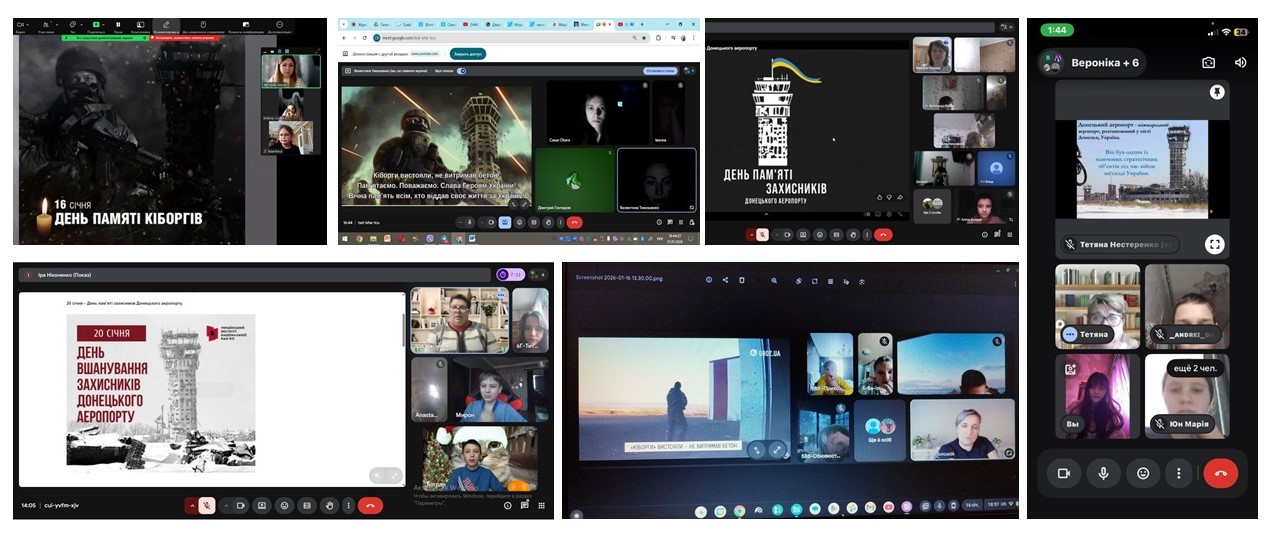Screen dimensions: 1268x541
Task: Select the Юн Марія video tile
Action: coord(1187,396)
